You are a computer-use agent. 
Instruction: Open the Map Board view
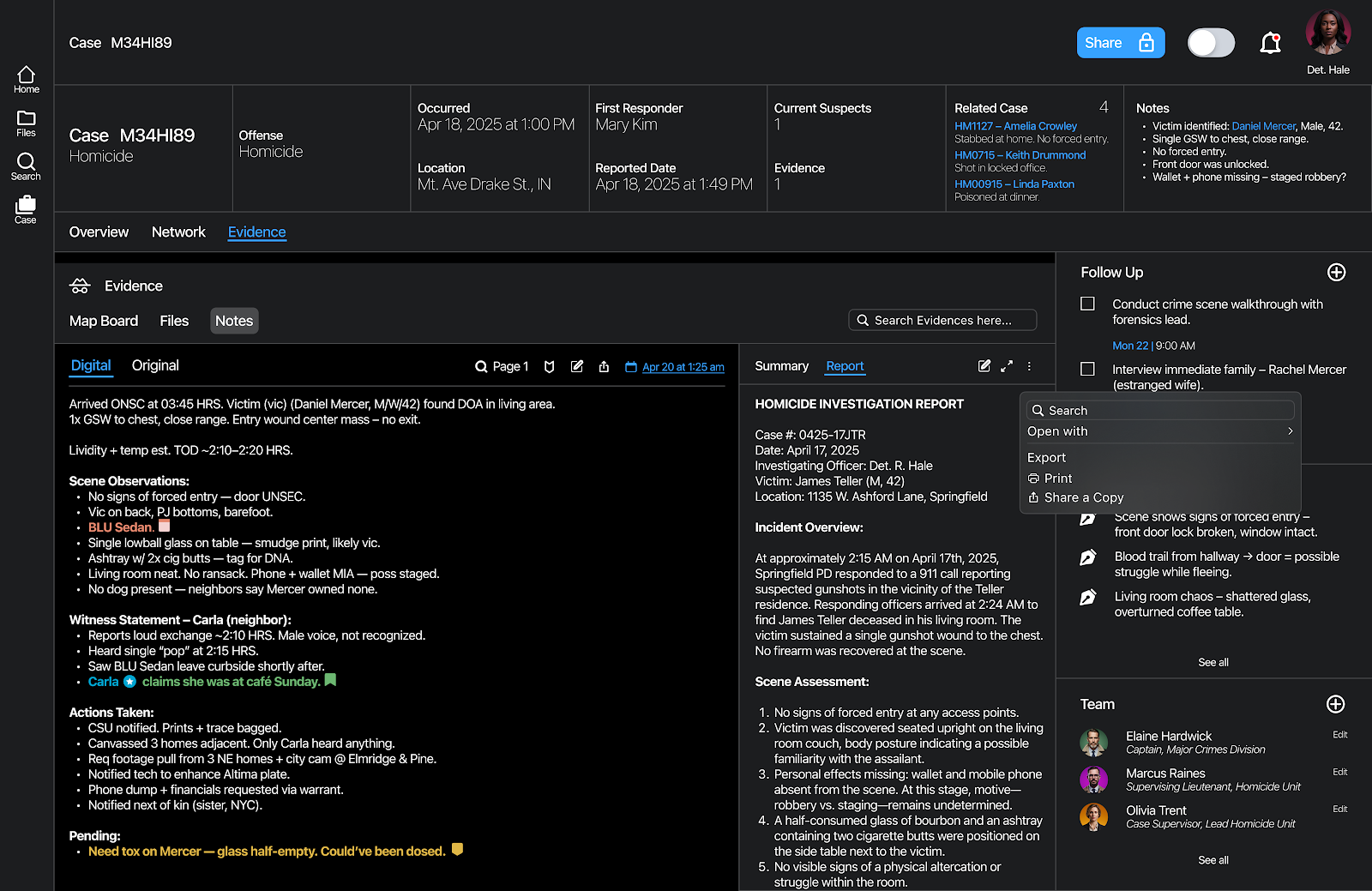coord(104,321)
